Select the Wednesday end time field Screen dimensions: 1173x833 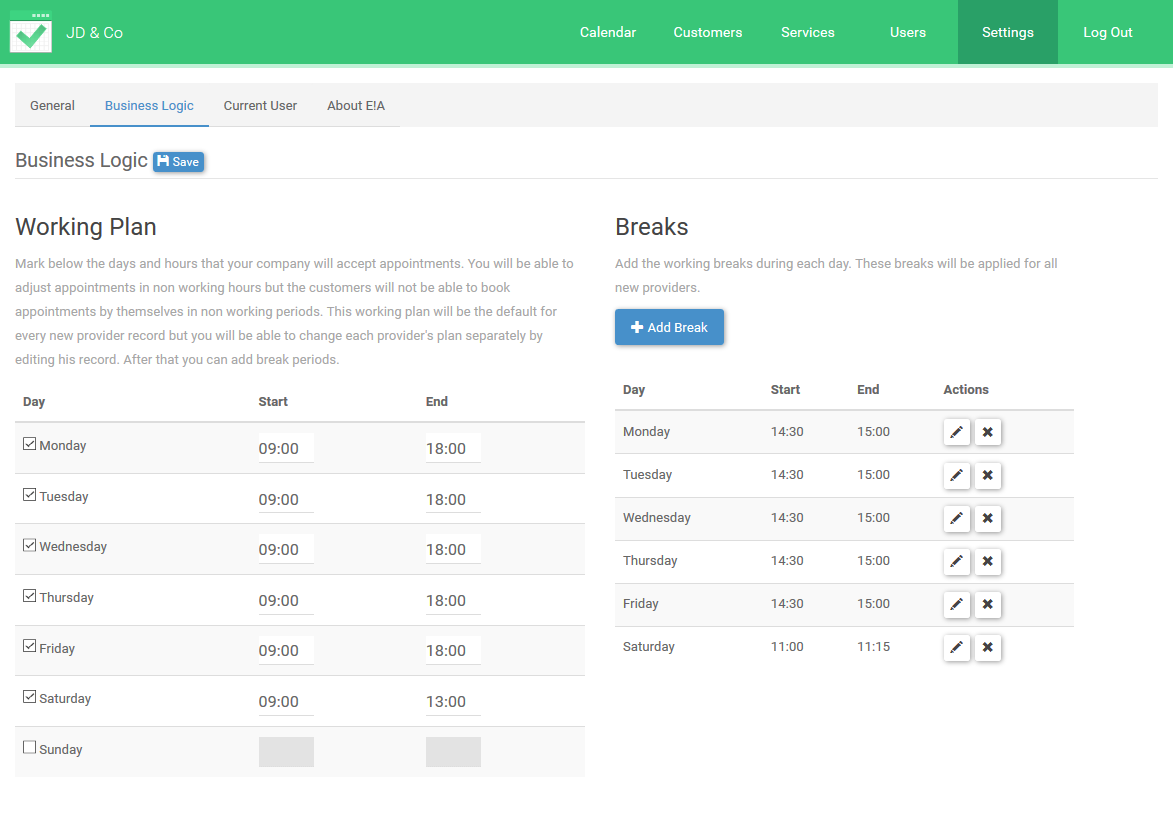pos(452,550)
